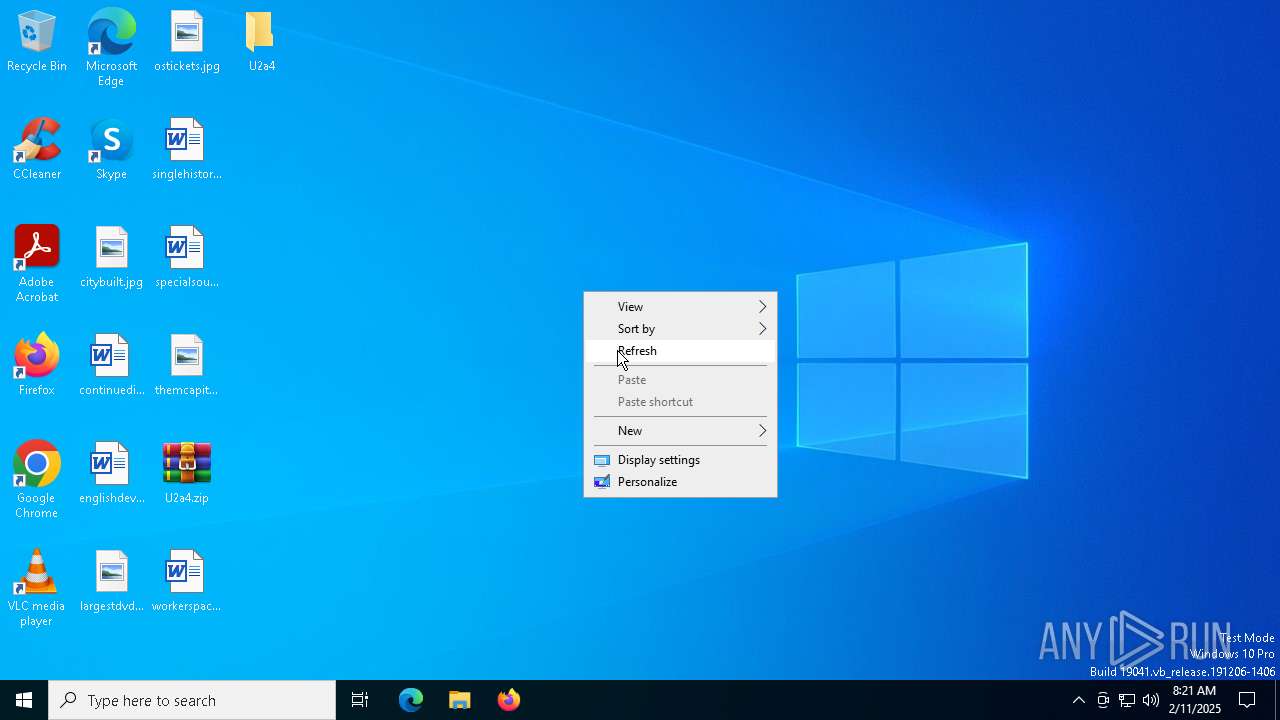Select the Firefox desktop shortcut
Screen dimensions: 1280x720
click(37, 366)
